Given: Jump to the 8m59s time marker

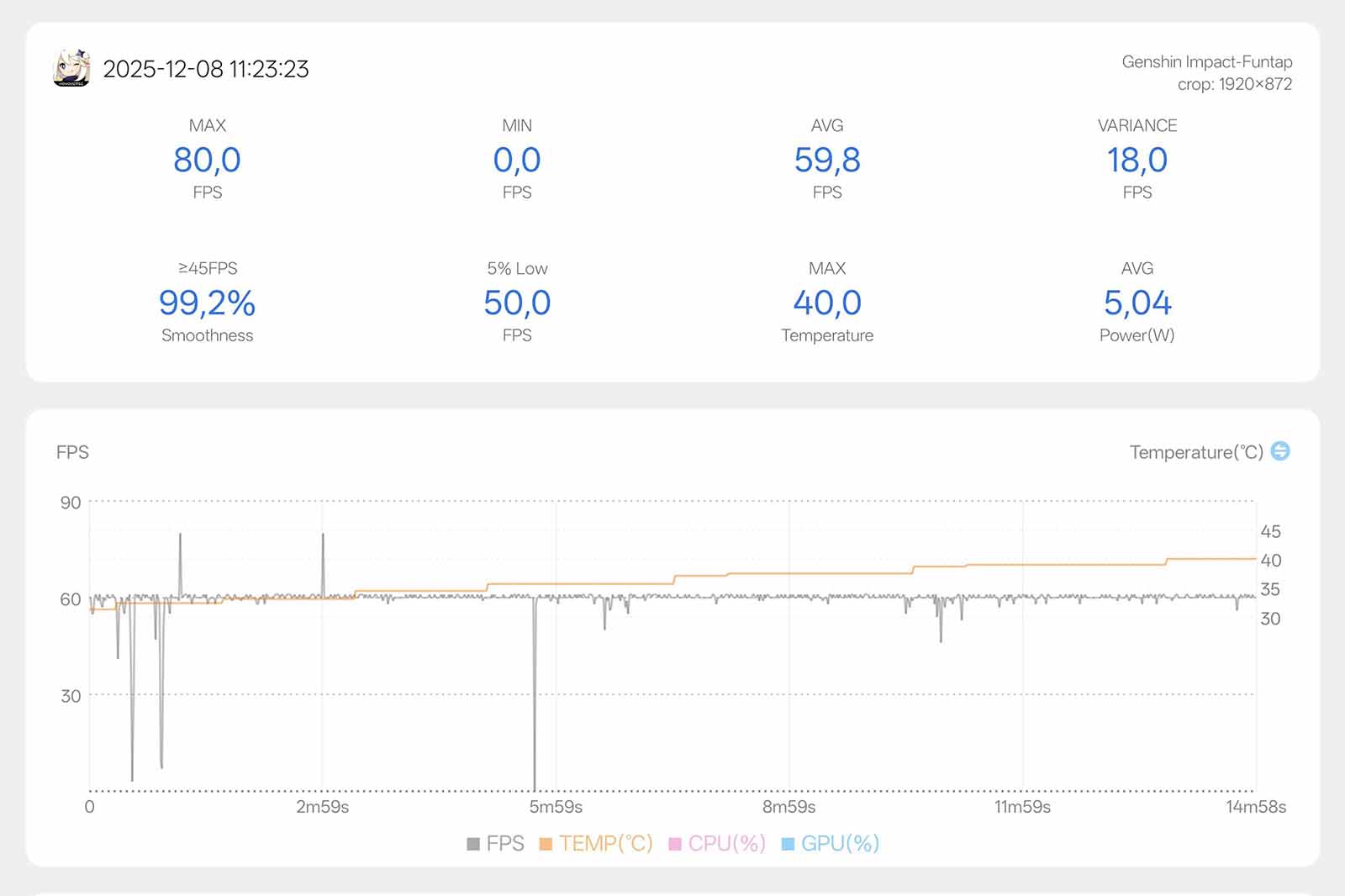Looking at the screenshot, I should (789, 807).
